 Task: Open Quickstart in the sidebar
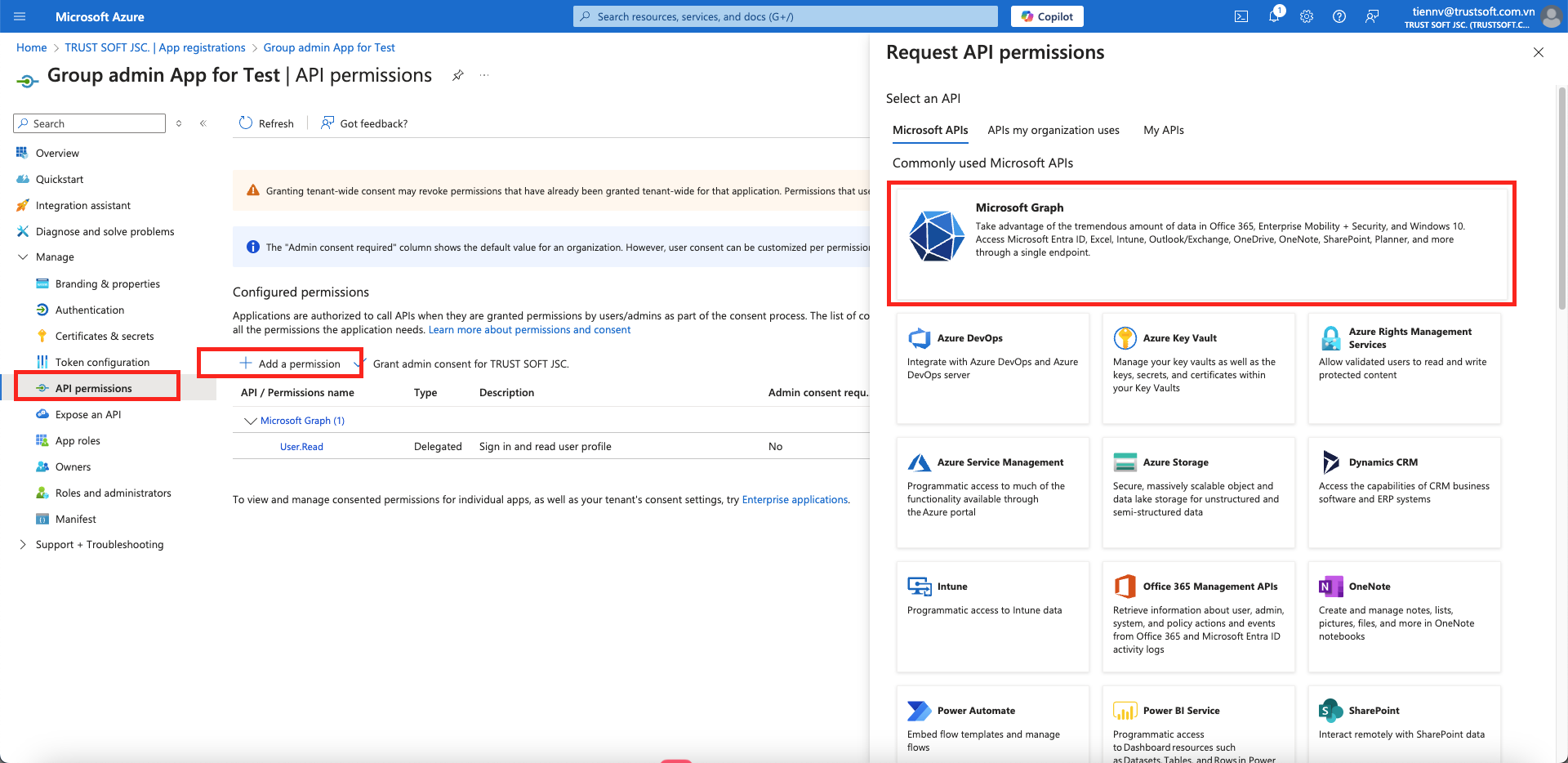point(59,179)
